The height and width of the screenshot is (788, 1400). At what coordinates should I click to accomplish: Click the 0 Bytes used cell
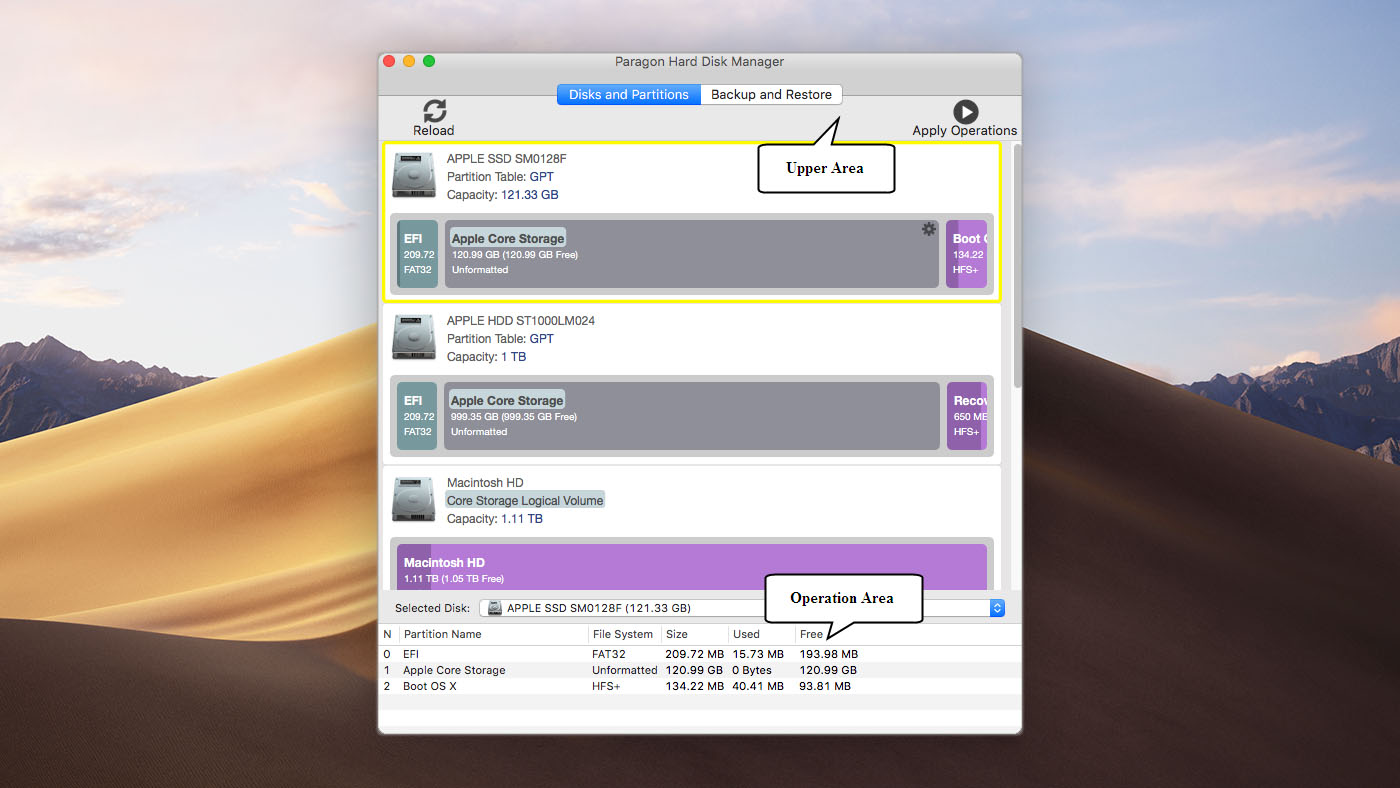752,670
